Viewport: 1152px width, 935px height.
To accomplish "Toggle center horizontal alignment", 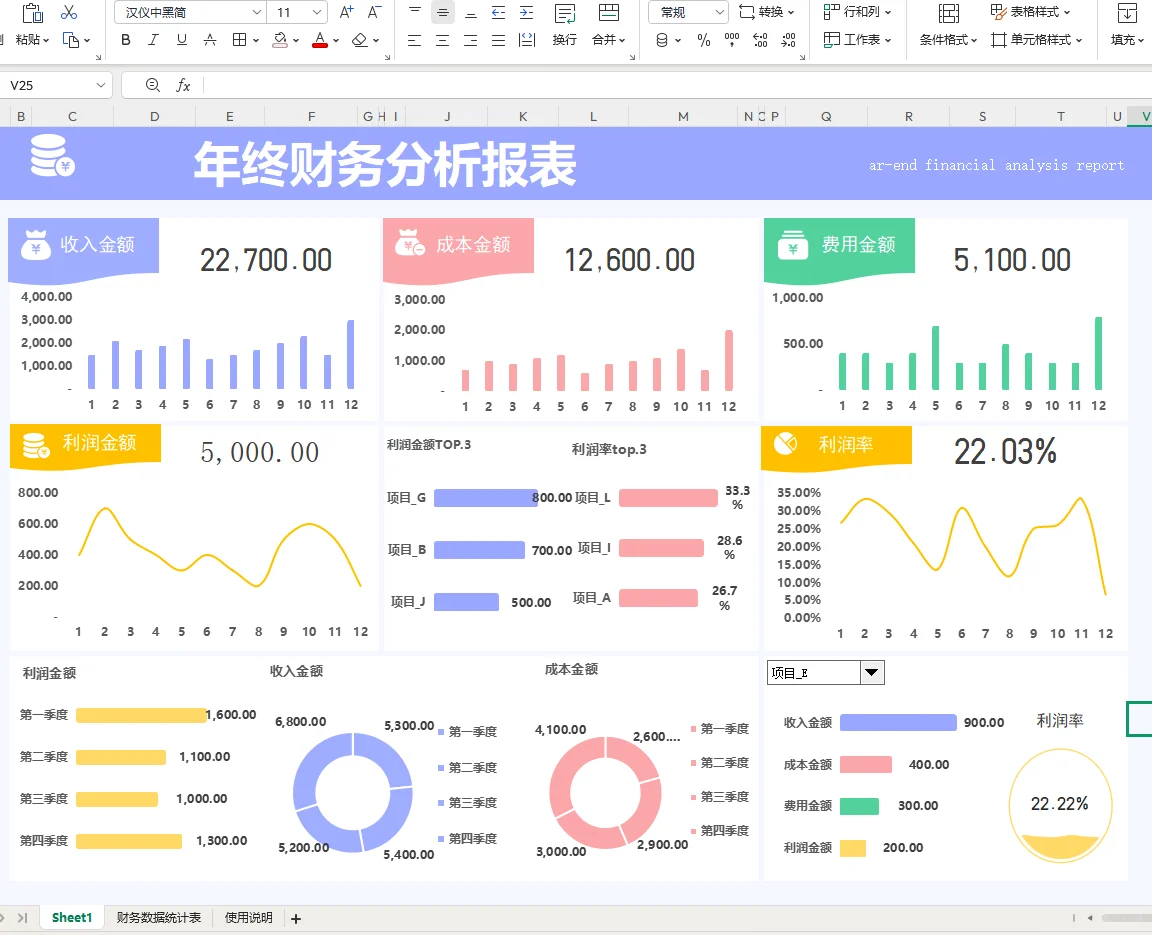I will pos(442,40).
